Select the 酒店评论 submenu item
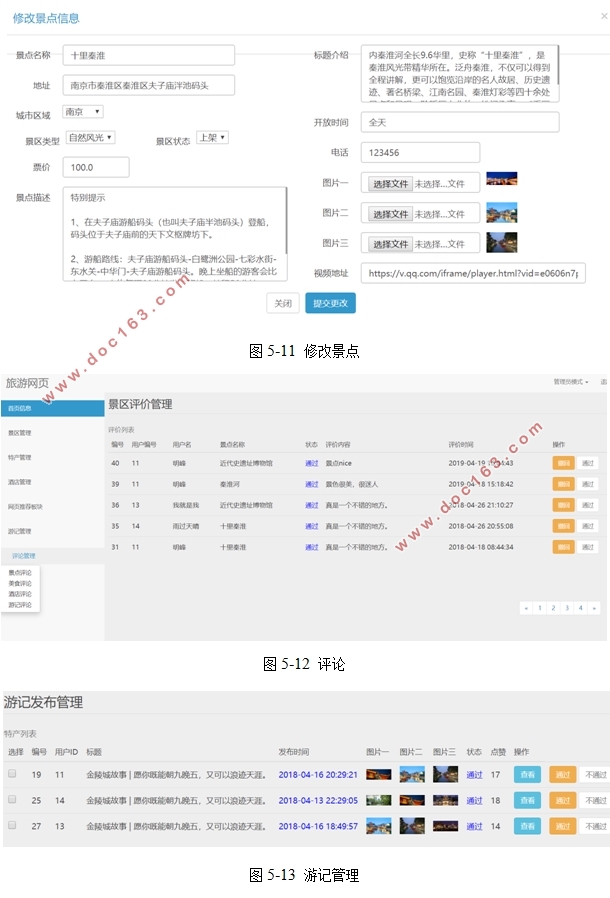610x898 pixels. tap(20, 594)
